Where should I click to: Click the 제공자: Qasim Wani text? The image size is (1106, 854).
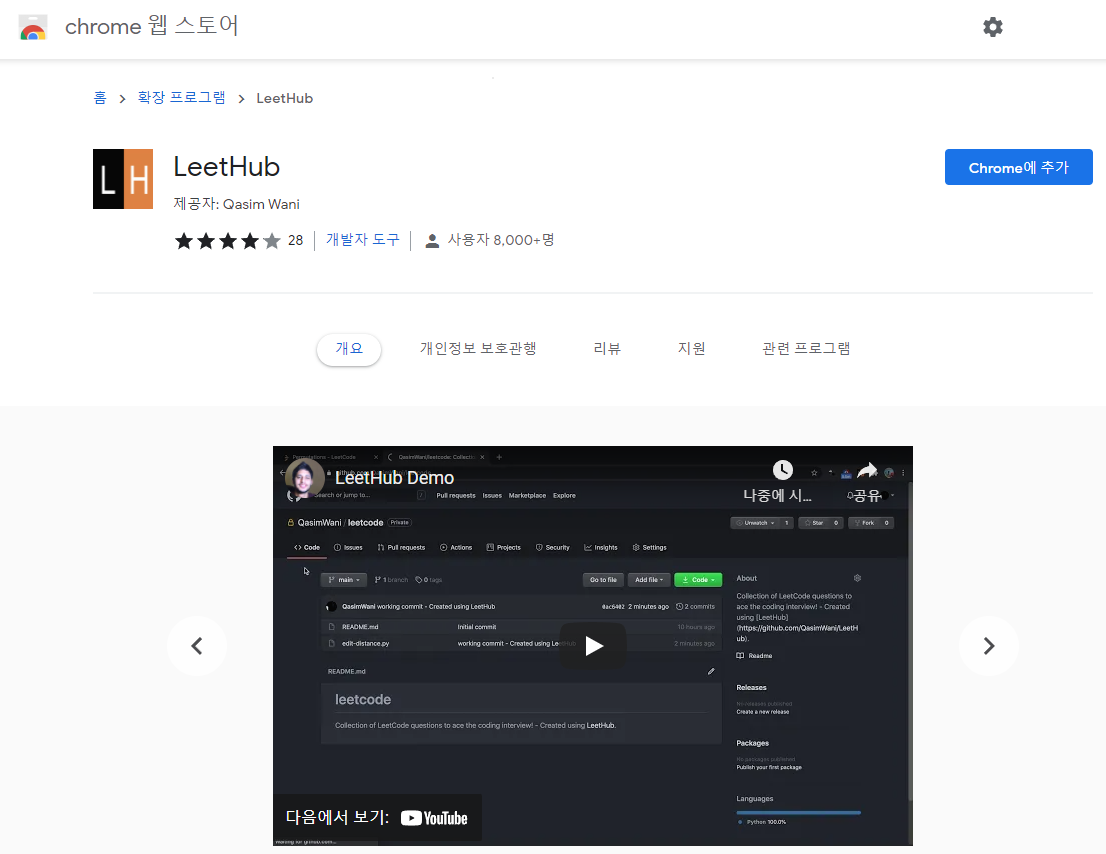(x=236, y=204)
